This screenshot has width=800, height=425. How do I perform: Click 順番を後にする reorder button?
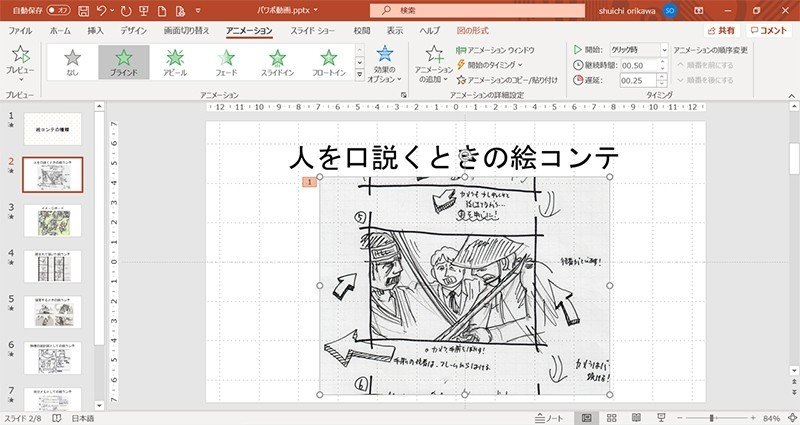click(706, 80)
